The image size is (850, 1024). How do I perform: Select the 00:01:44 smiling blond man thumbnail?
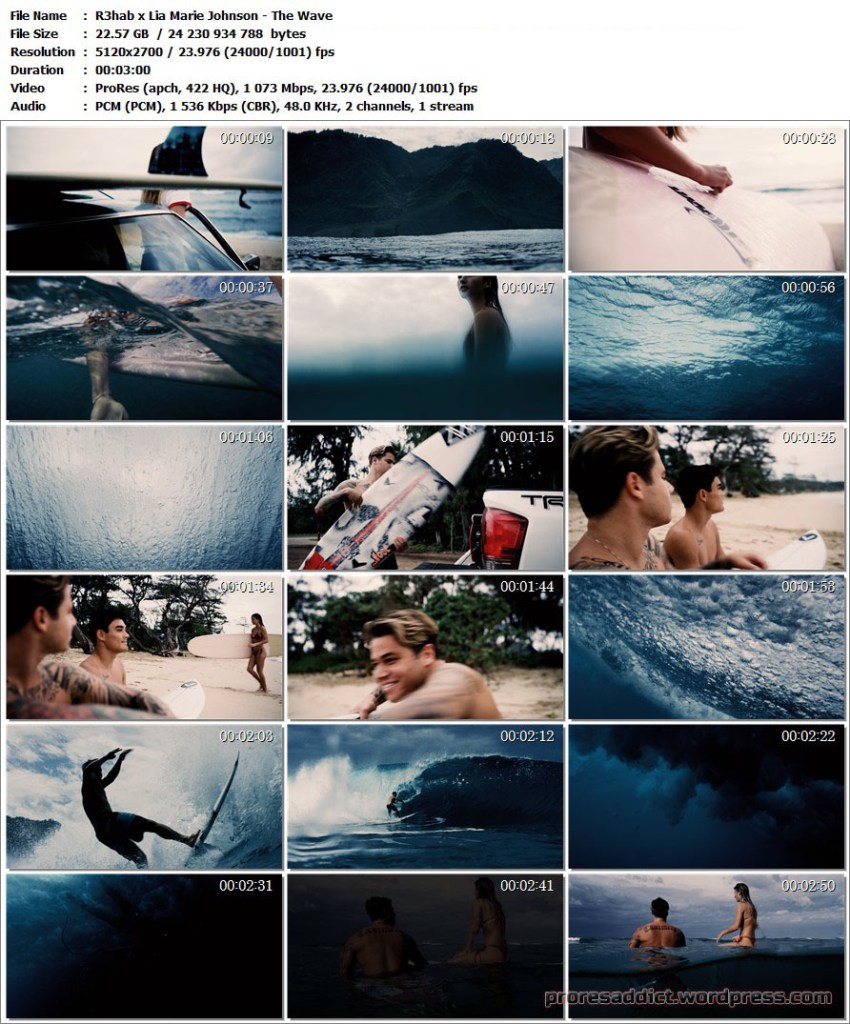pos(425,646)
